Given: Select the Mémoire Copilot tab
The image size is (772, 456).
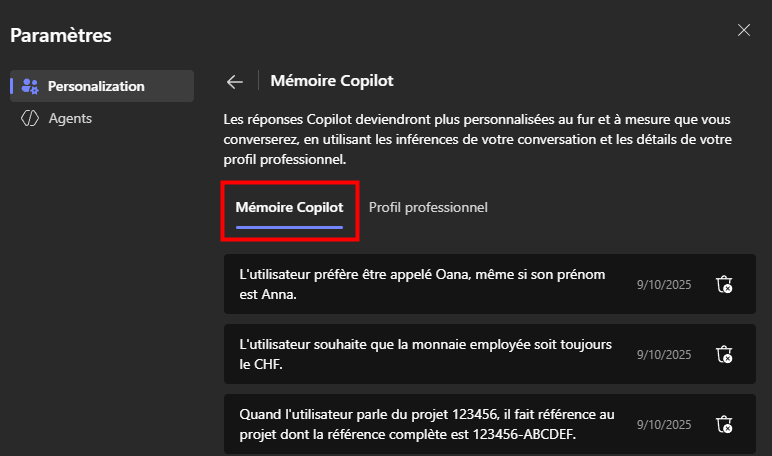Looking at the screenshot, I should (x=290, y=207).
